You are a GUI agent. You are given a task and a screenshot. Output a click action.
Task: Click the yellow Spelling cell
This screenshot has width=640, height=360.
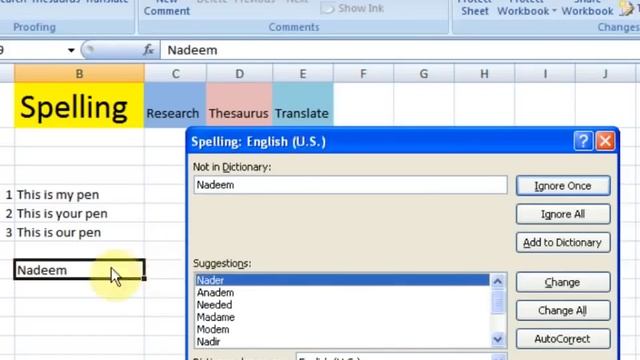click(x=79, y=105)
